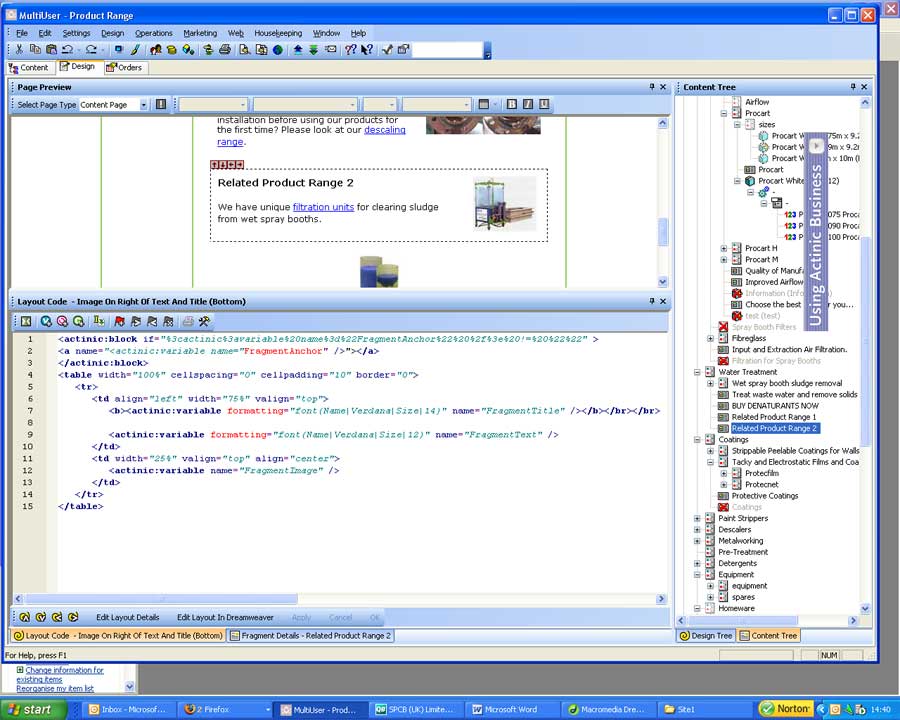This screenshot has height=720, width=900.
Task: Expand the Paint Strippers tree node
Action: pyautogui.click(x=697, y=518)
